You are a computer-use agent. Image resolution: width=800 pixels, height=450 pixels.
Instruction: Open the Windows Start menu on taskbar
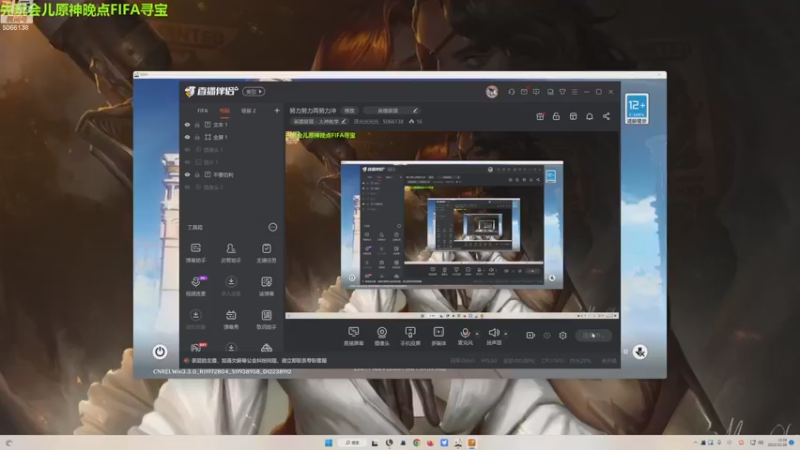click(329, 443)
